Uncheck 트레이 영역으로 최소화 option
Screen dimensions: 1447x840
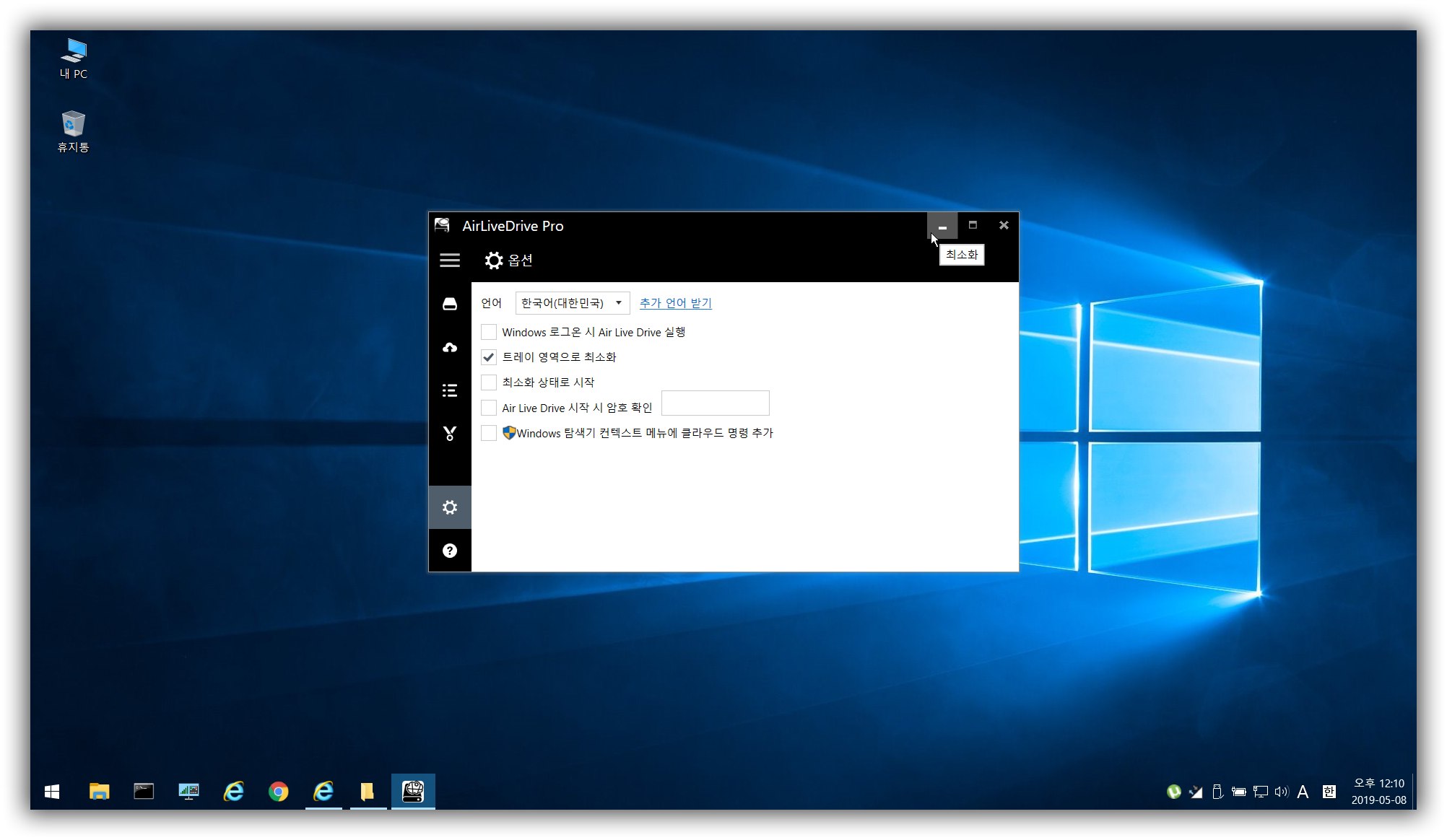[x=489, y=357]
